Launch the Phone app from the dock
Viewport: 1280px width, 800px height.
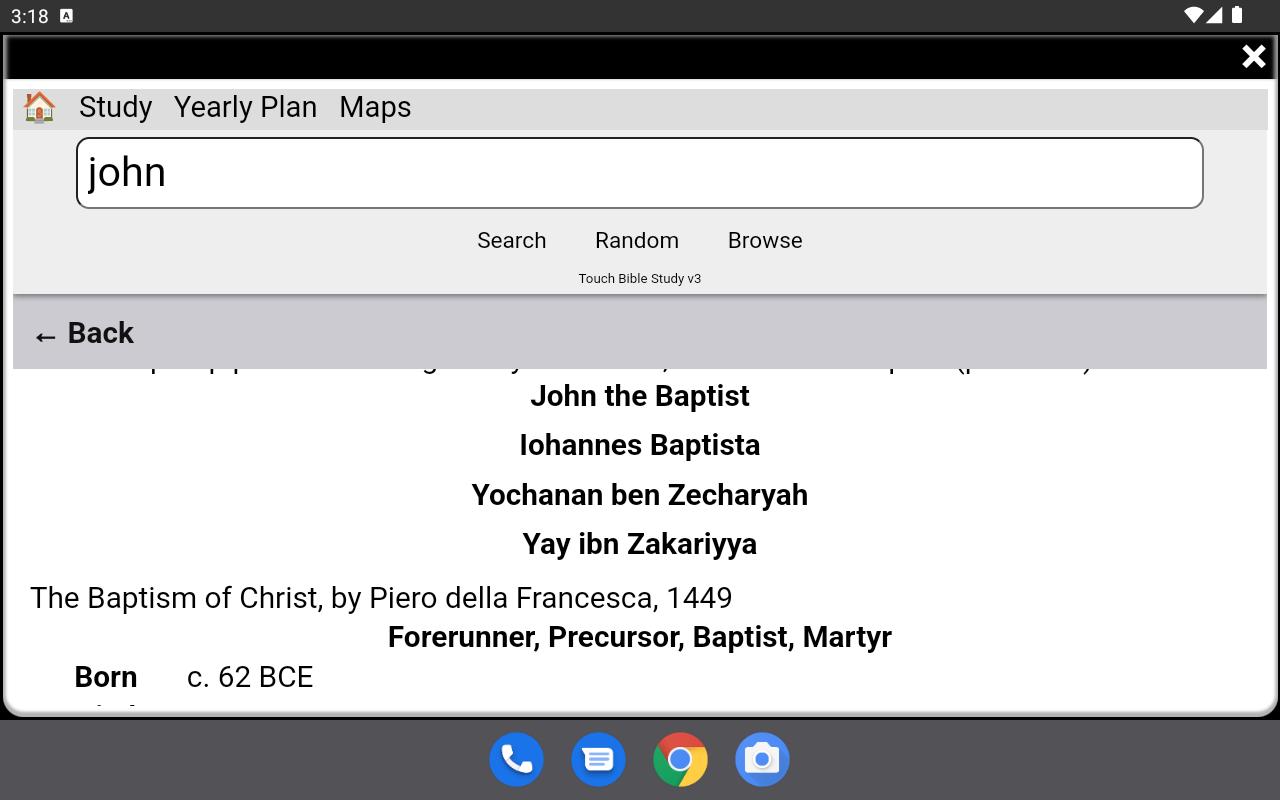click(516, 760)
